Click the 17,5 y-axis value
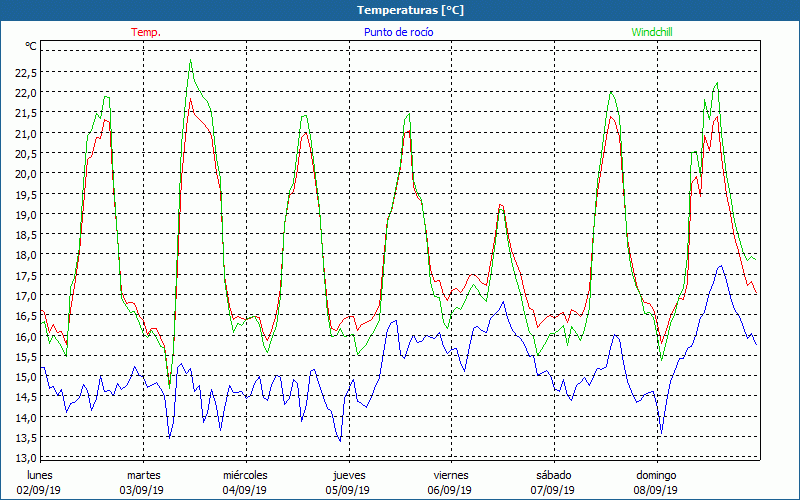Screen dimensions: 800x500 pos(26,276)
